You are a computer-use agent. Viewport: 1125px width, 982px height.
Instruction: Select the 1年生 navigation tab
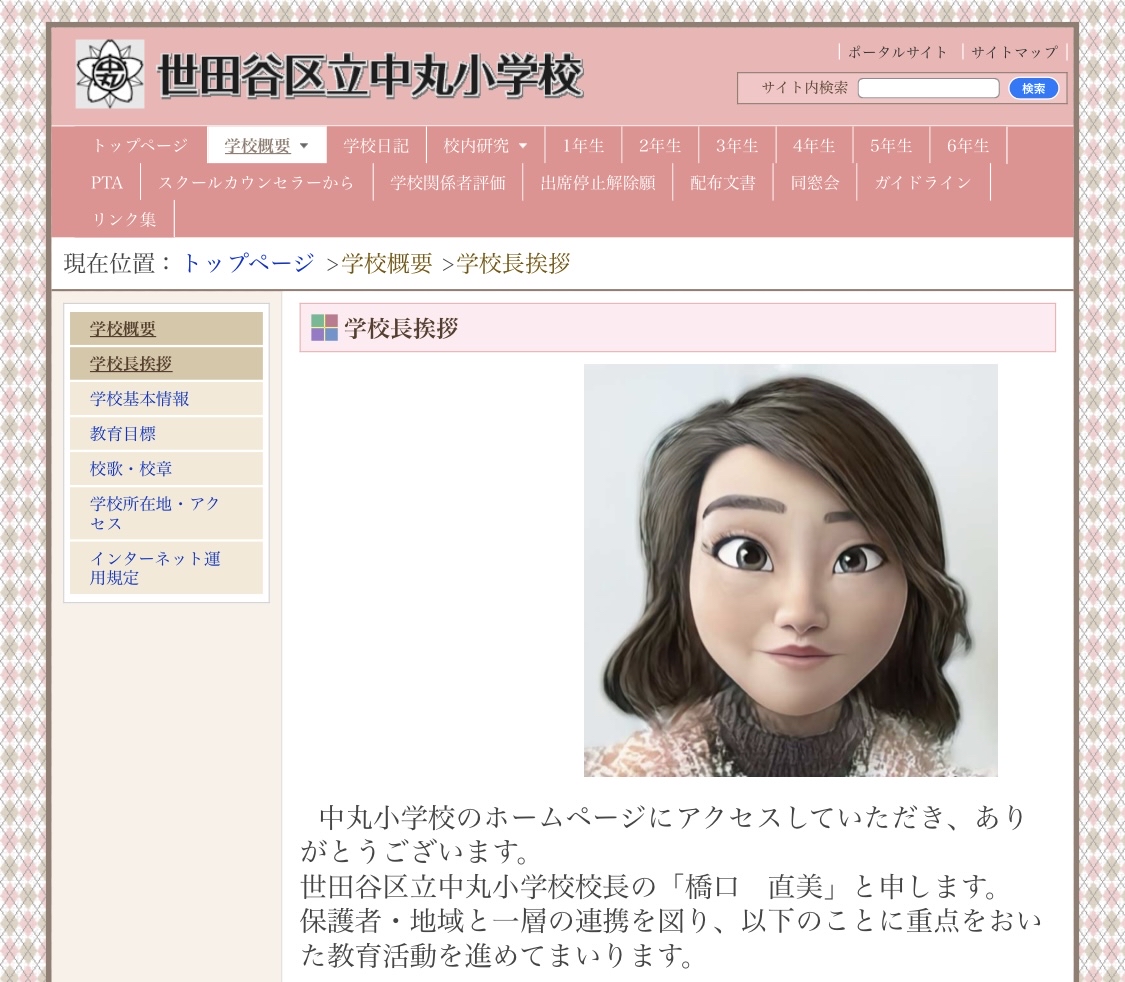coord(583,146)
